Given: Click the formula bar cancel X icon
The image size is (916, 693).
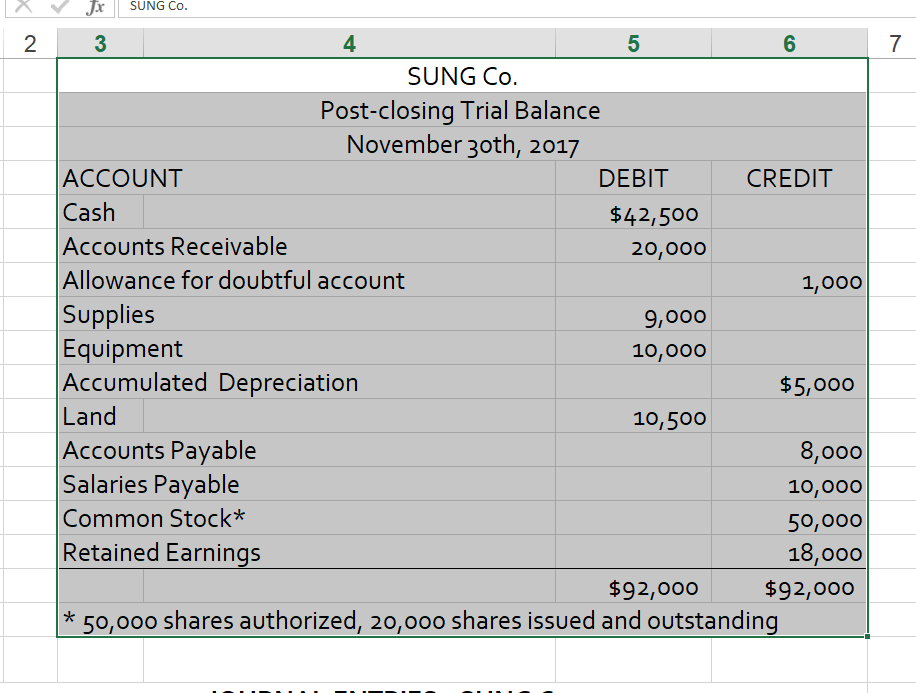Looking at the screenshot, I should 23,6.
